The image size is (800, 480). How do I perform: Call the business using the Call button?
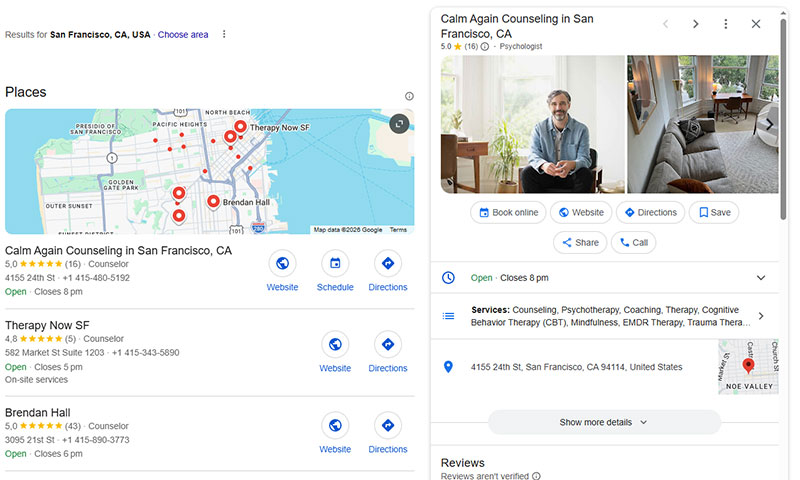(633, 242)
